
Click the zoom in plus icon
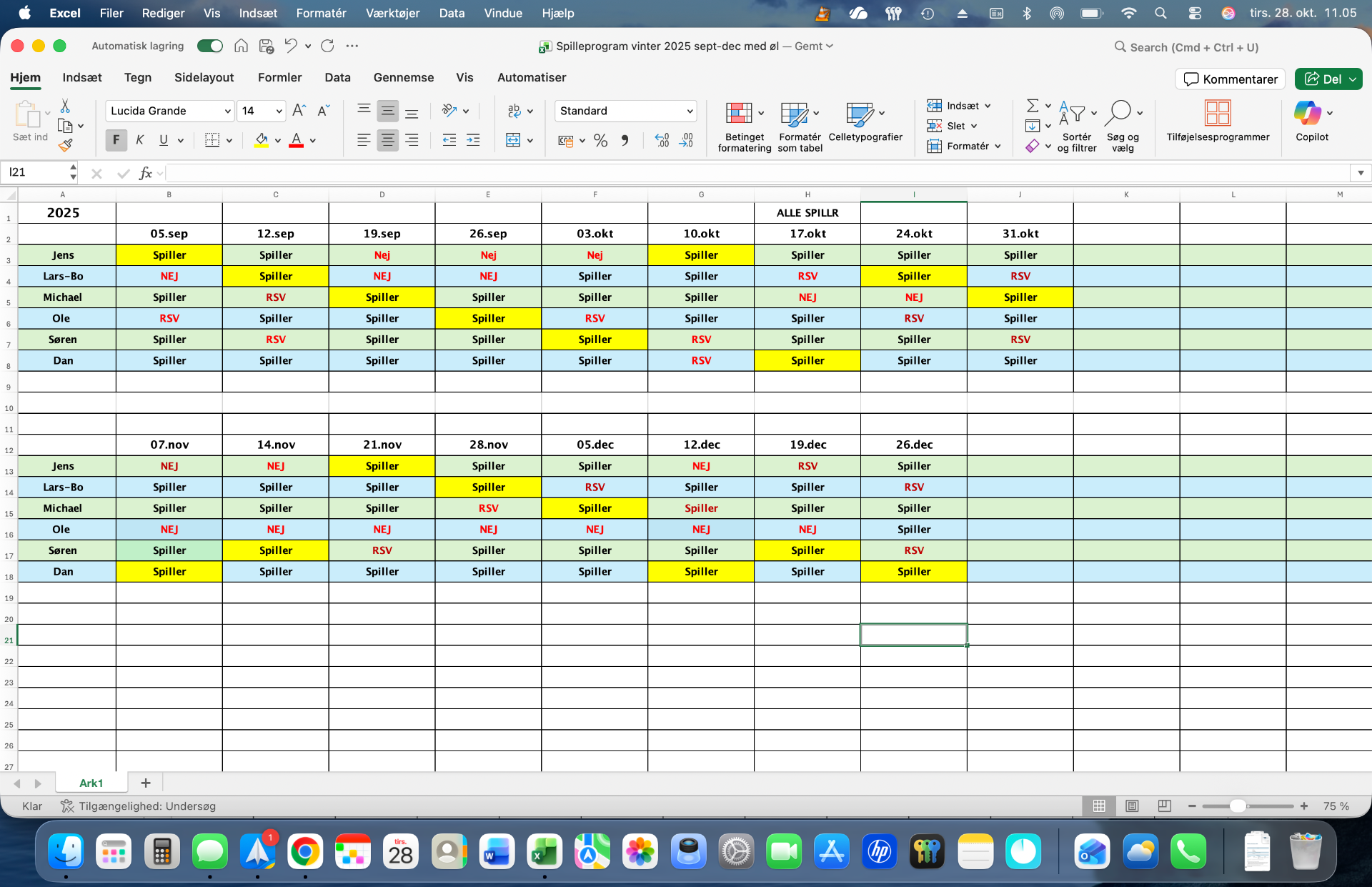click(x=1304, y=806)
